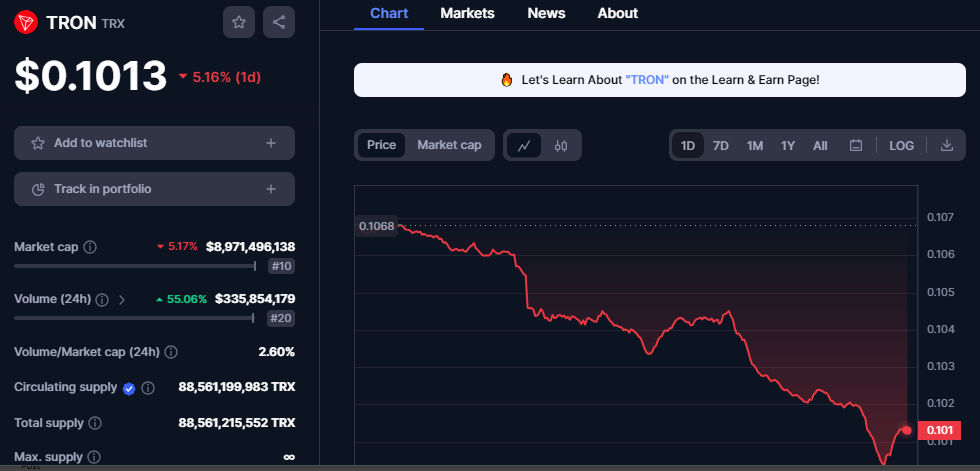Select the 1Y time range
The image size is (980, 471).
point(788,146)
